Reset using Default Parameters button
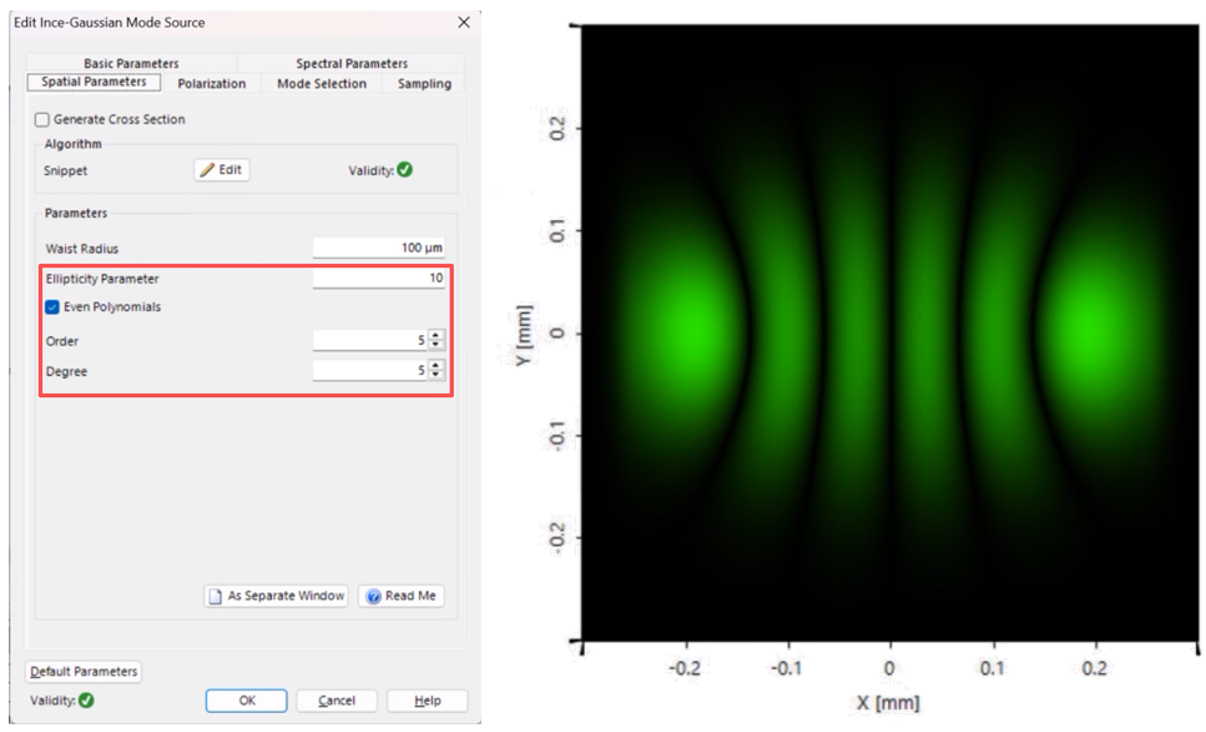 point(83,672)
